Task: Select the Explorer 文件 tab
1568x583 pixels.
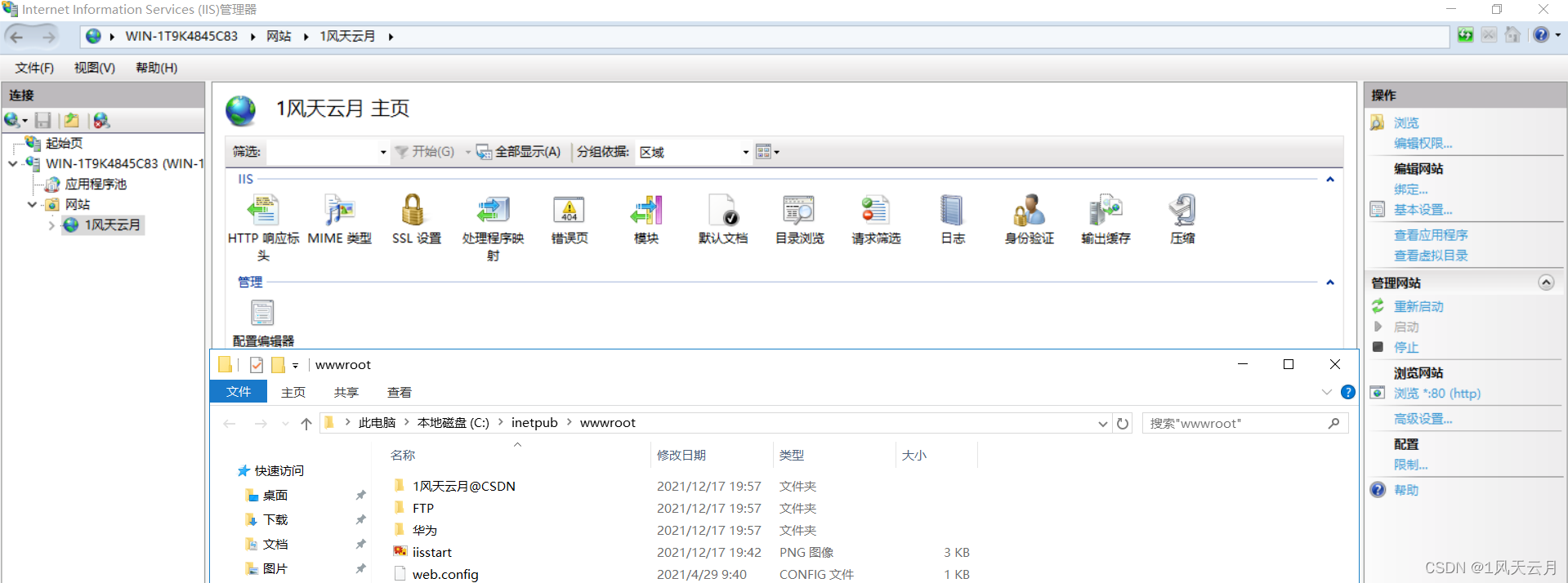Action: tap(239, 392)
